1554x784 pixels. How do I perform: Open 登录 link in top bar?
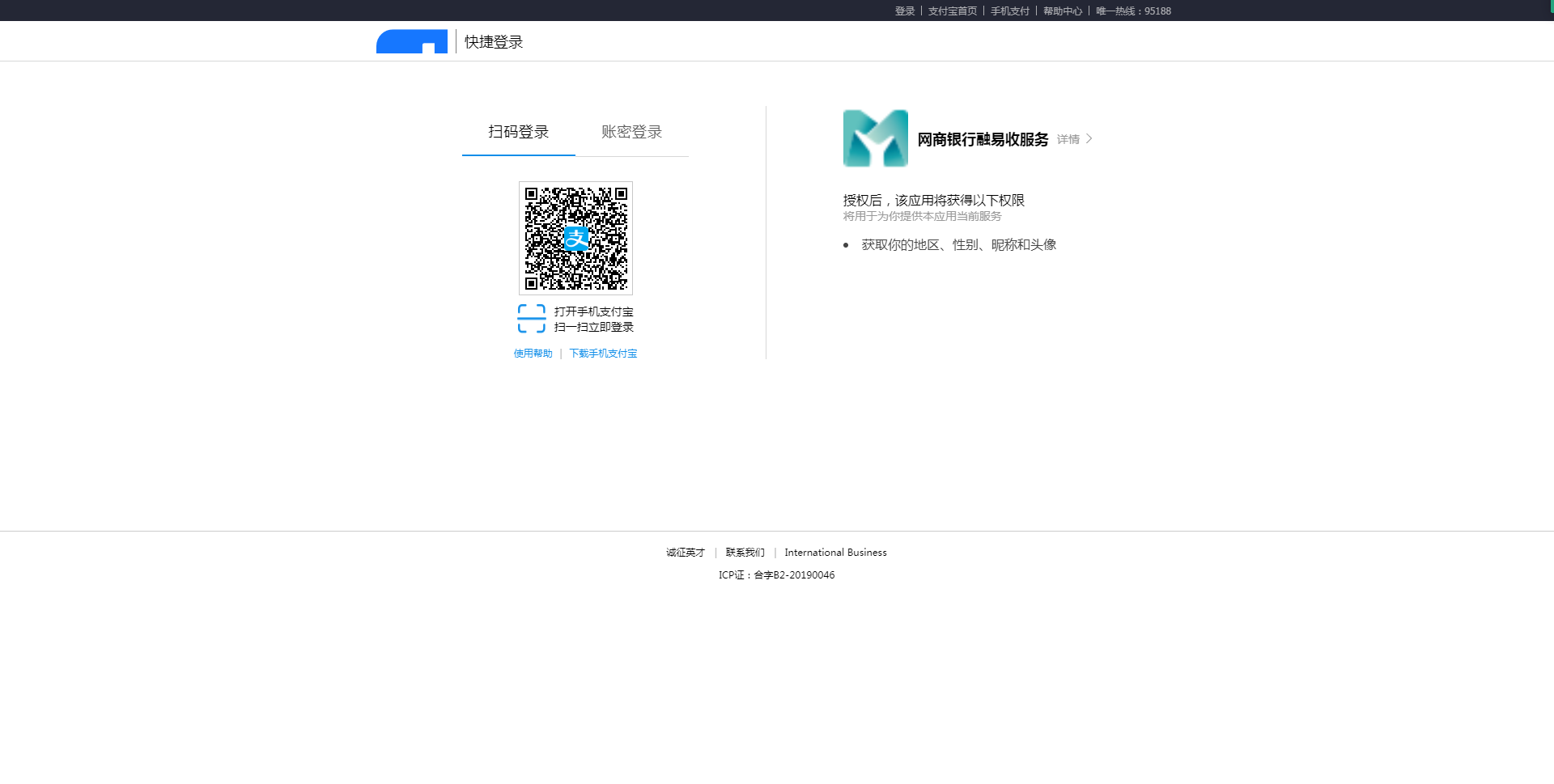(x=905, y=11)
